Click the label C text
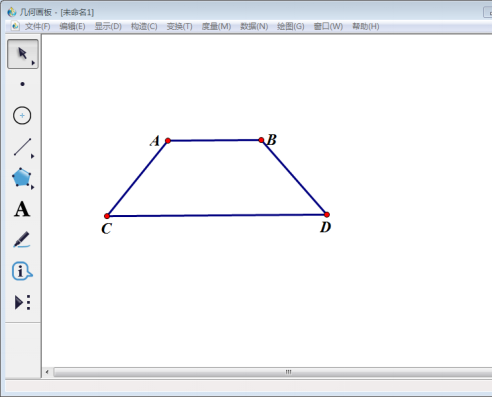Screen dimensions: 492x397 coord(106,229)
